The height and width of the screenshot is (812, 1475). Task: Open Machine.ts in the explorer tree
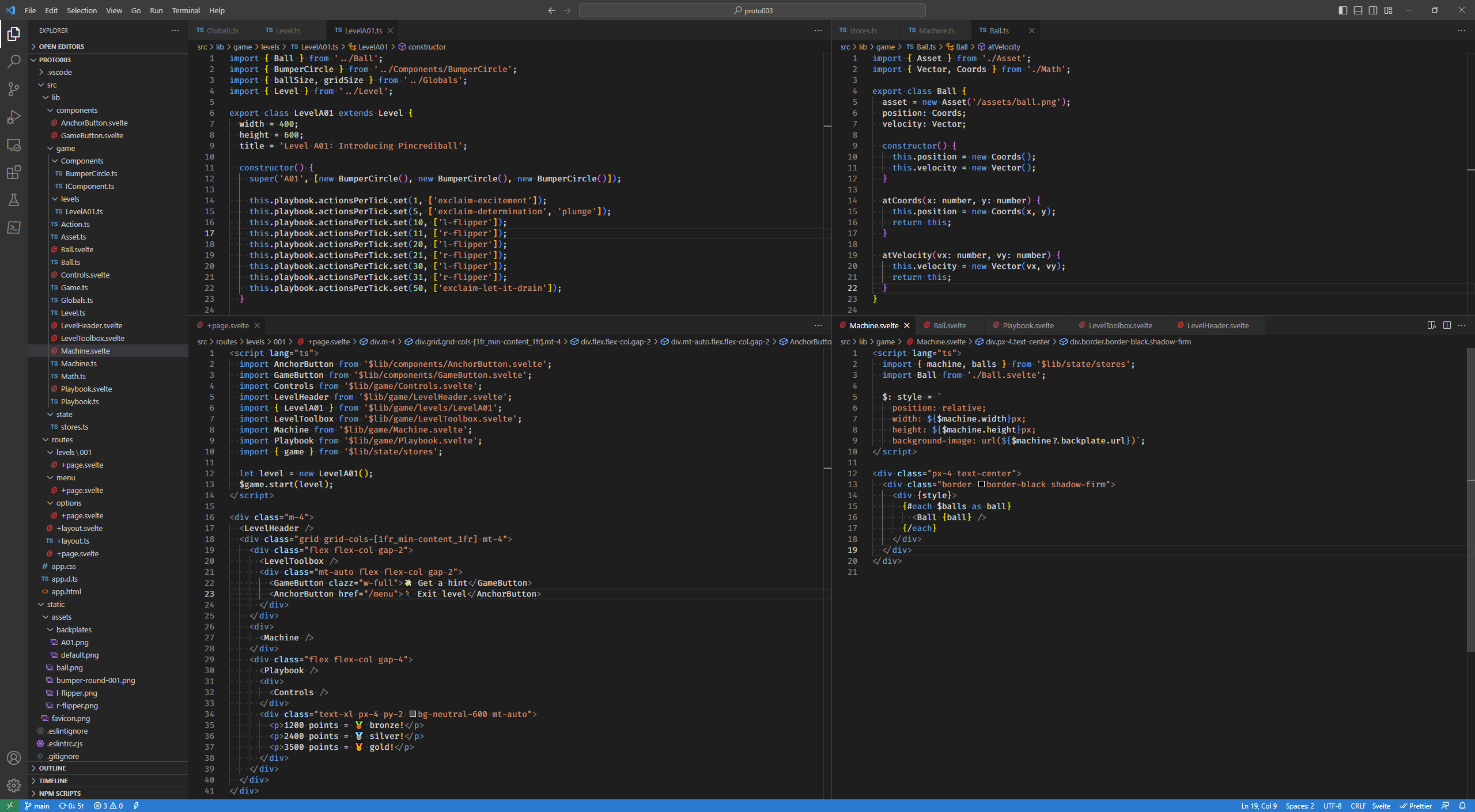(108, 363)
